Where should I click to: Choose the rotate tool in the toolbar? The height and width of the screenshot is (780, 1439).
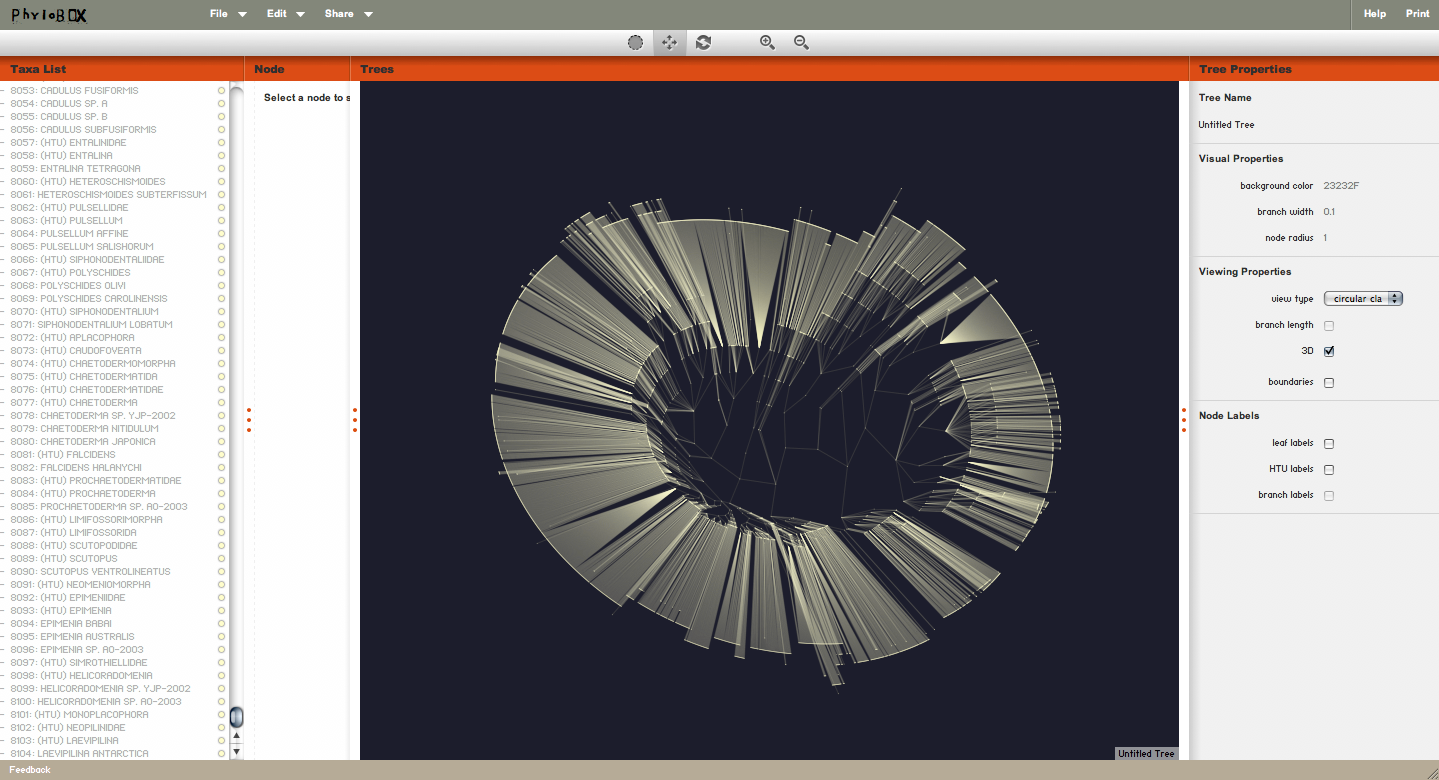point(703,42)
